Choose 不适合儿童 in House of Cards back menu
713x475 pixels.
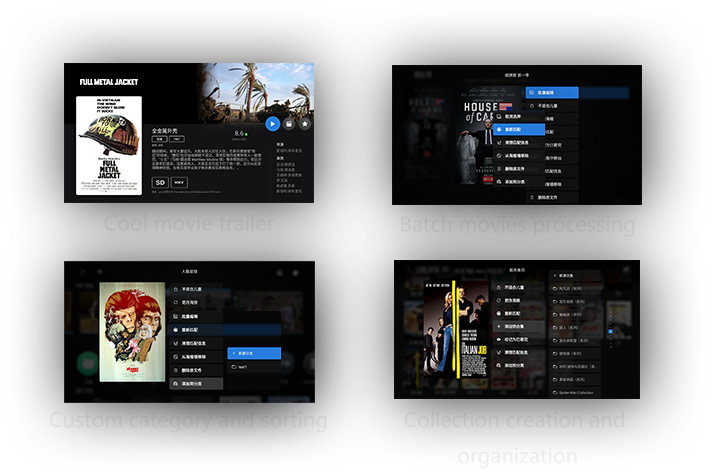click(x=552, y=105)
